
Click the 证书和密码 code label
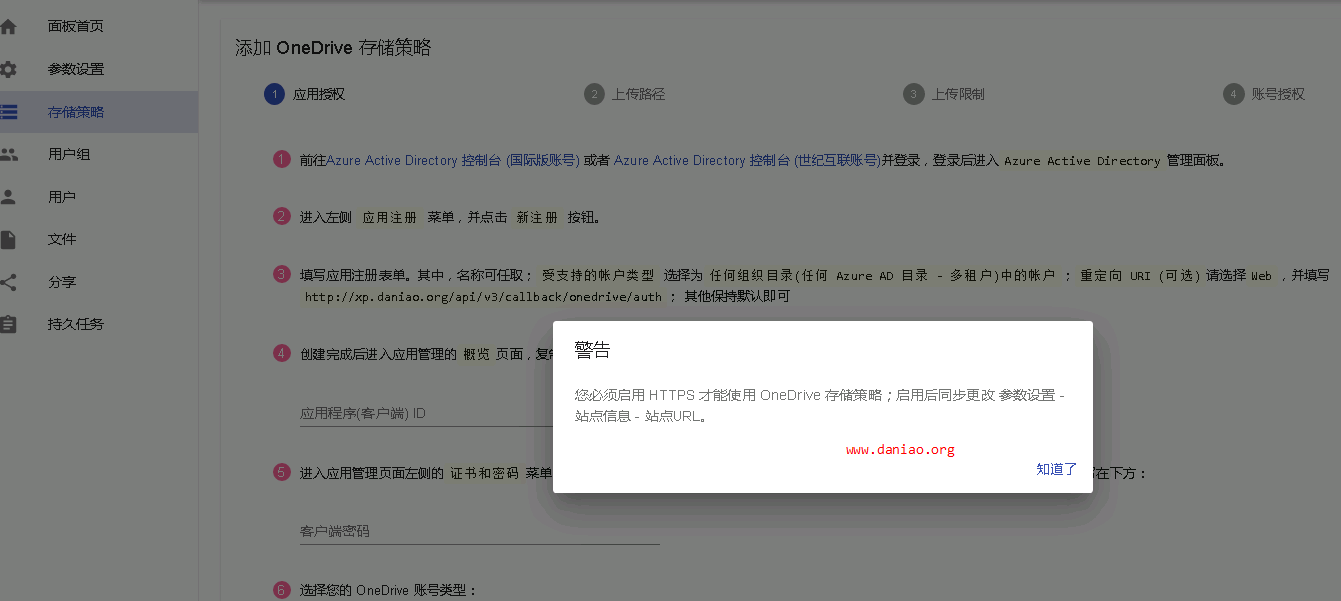(485, 473)
